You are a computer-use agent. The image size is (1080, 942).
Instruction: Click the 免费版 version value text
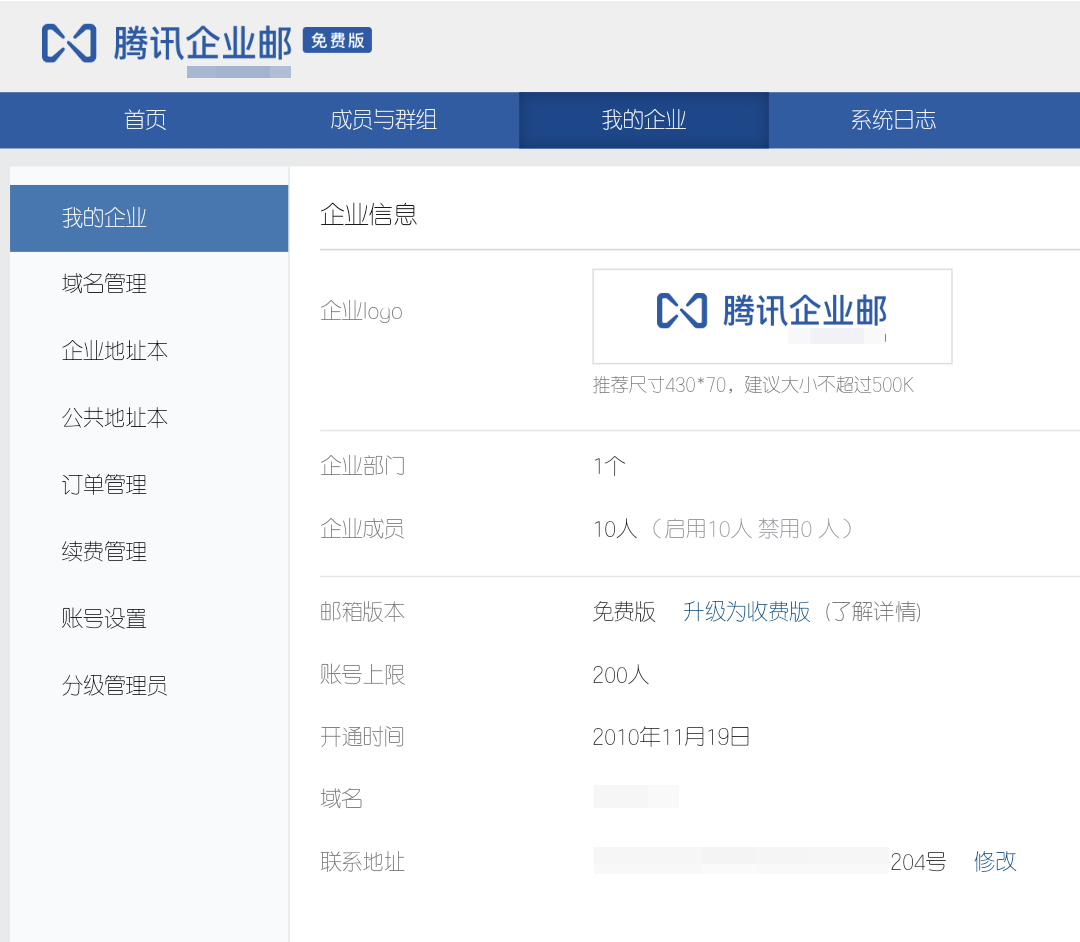[624, 611]
